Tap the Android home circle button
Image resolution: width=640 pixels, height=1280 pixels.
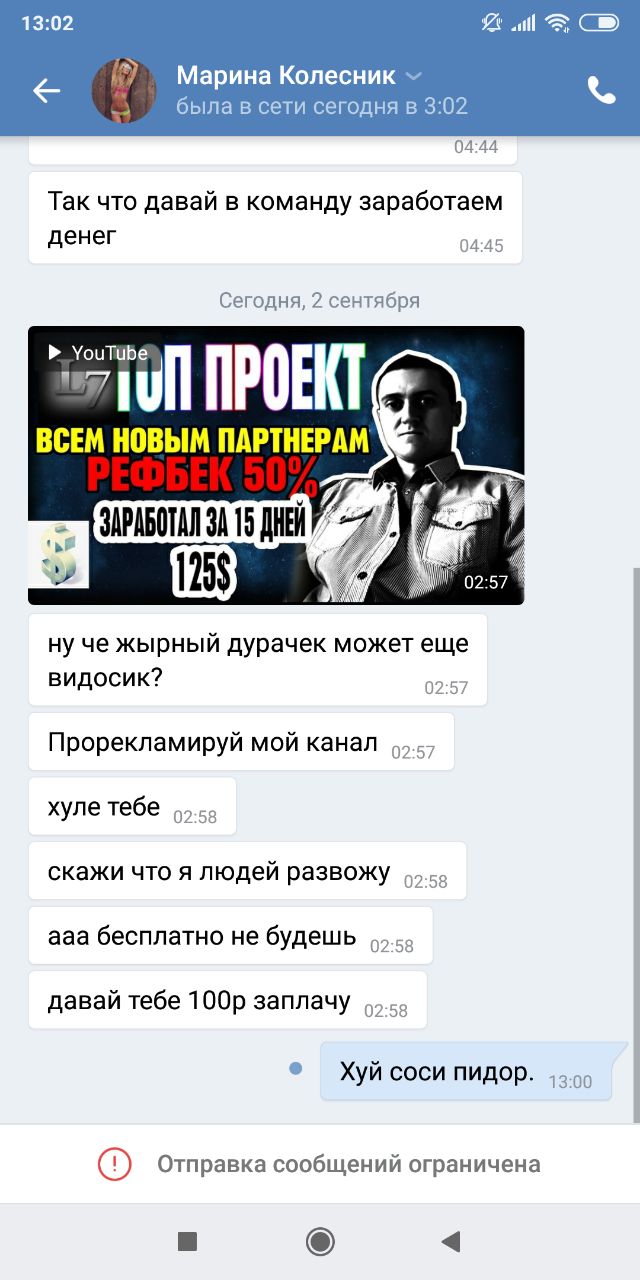tap(320, 1241)
